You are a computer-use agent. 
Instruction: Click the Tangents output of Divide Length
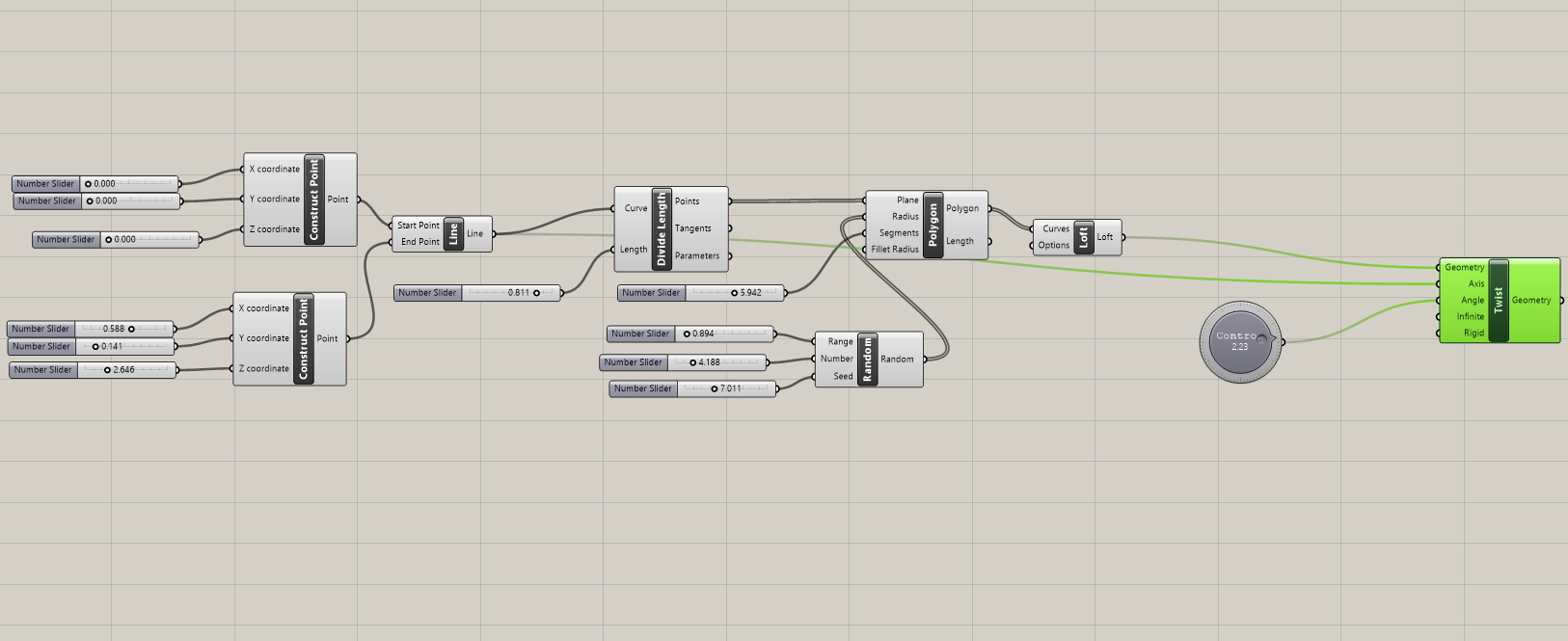pyautogui.click(x=693, y=228)
